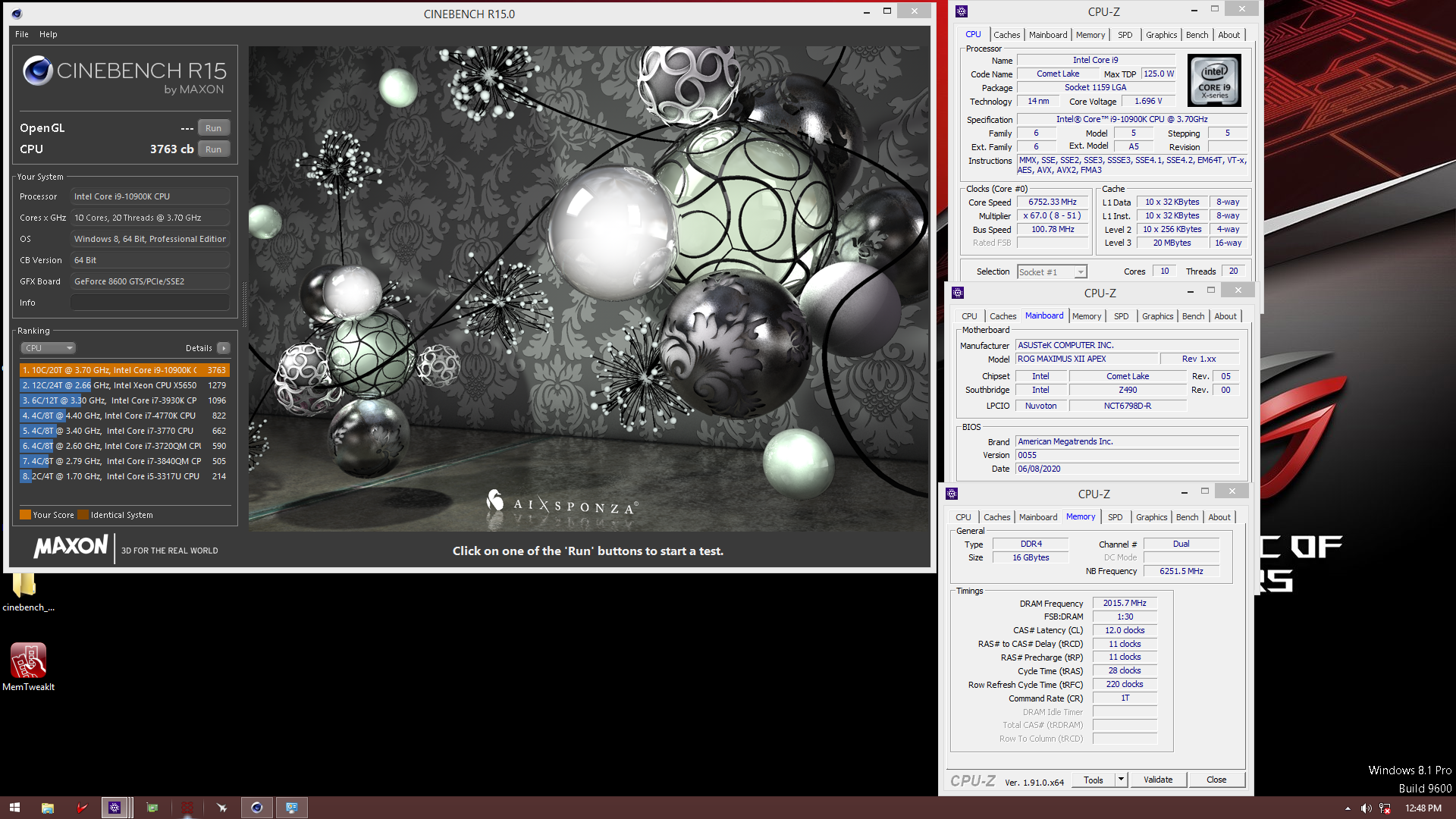Show hidden system tray icons
The height and width of the screenshot is (819, 1456).
pyautogui.click(x=1348, y=808)
